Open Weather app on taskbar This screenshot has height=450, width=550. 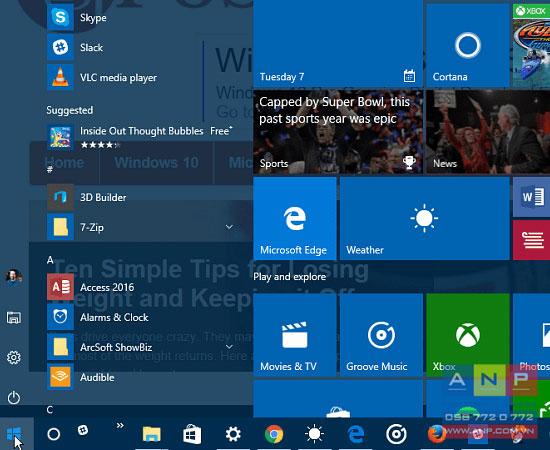coord(315,434)
